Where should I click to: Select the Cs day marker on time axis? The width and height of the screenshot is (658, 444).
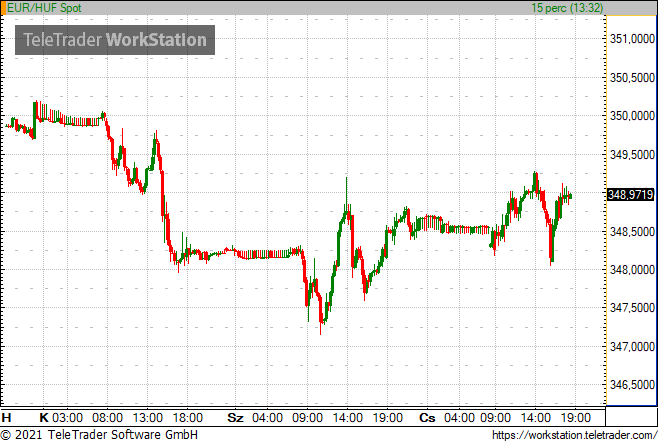coord(427,418)
